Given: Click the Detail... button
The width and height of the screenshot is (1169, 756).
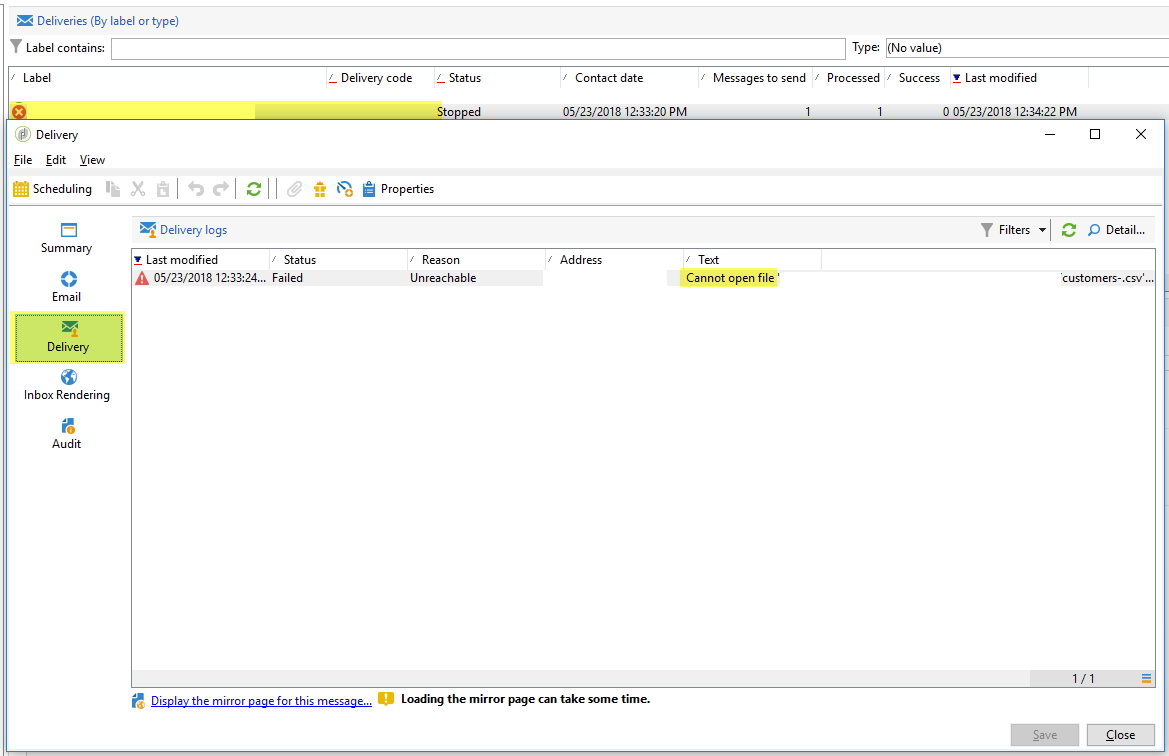Looking at the screenshot, I should coord(1116,230).
